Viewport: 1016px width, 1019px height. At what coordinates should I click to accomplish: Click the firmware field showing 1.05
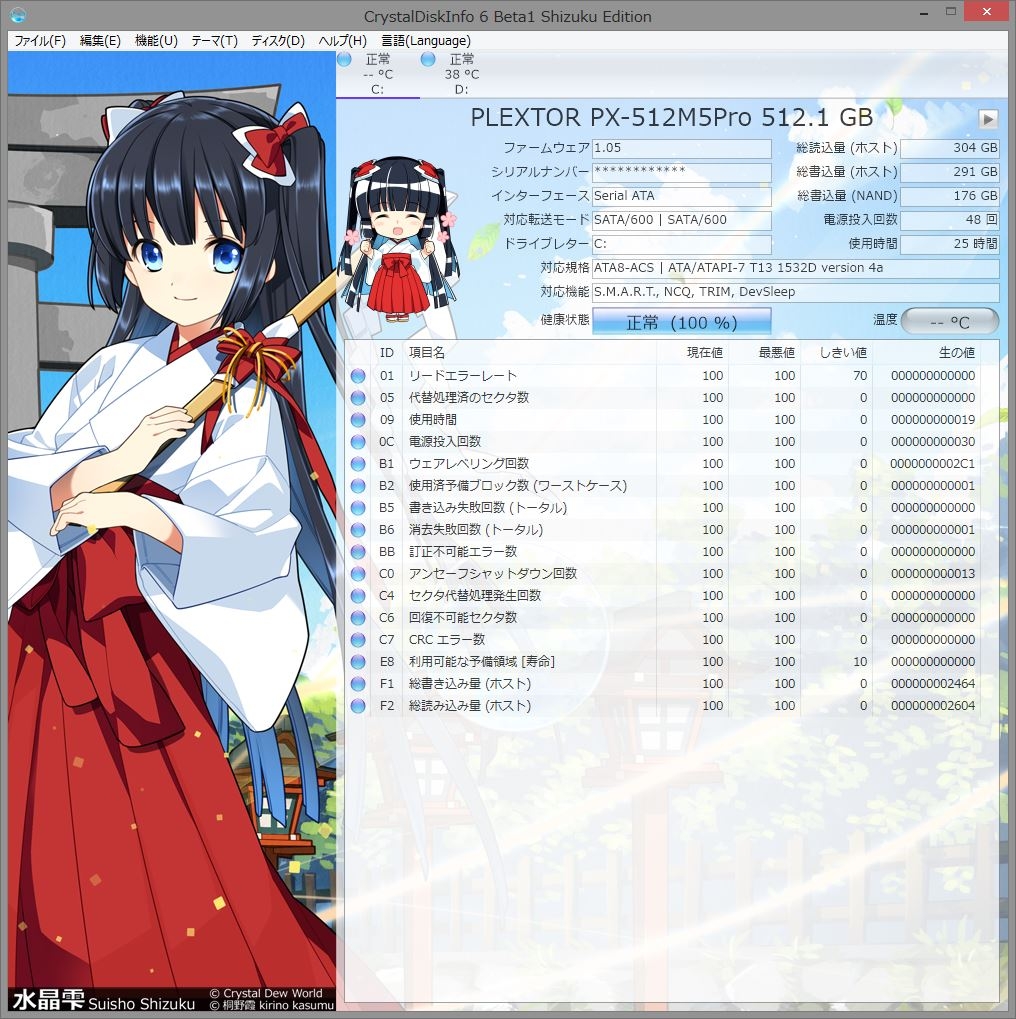click(681, 148)
